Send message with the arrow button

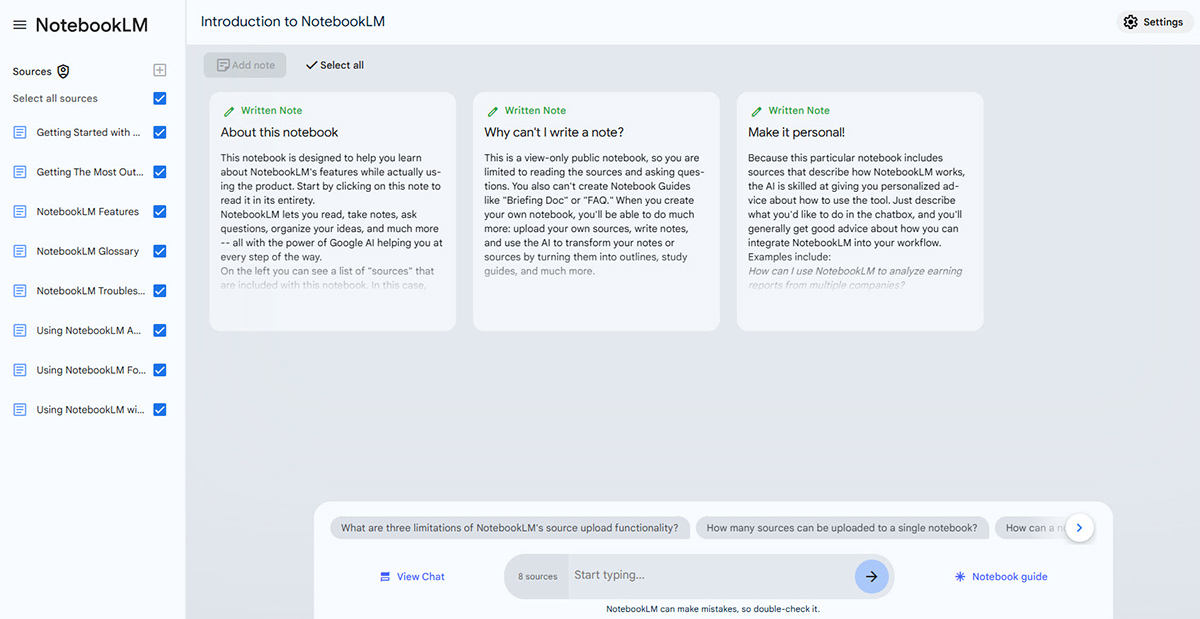871,576
